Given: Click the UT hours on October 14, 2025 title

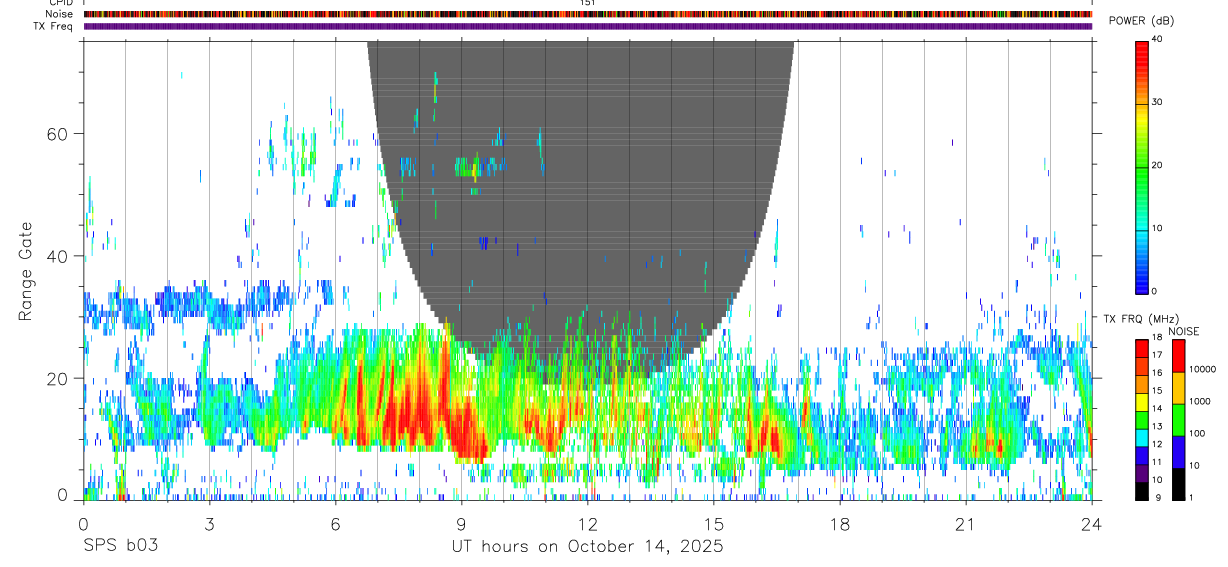Looking at the screenshot, I should pos(586,546).
